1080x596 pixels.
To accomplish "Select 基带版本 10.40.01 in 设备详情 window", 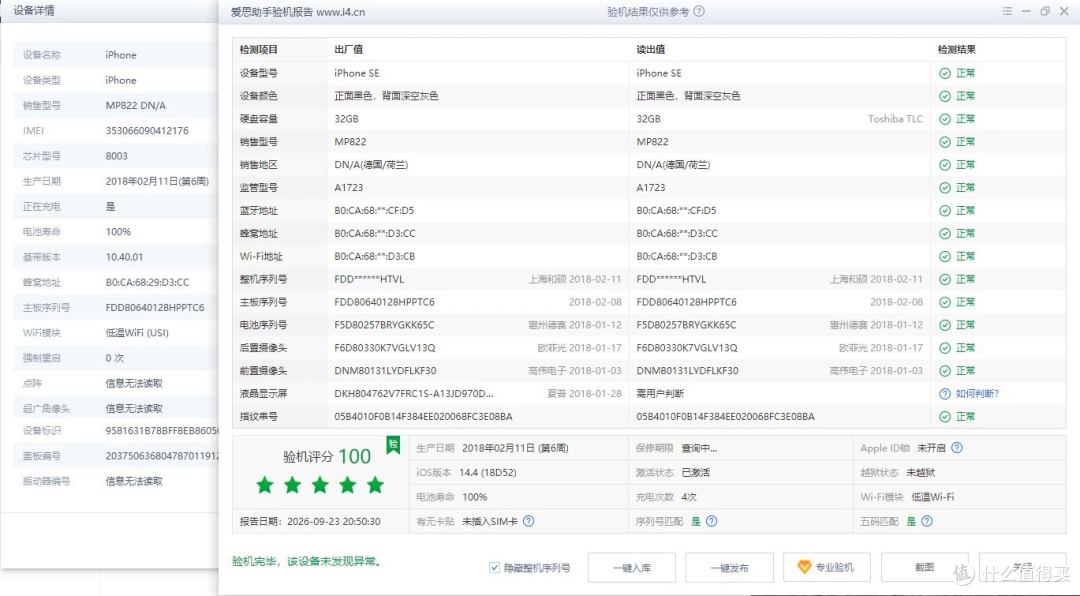I will point(124,257).
